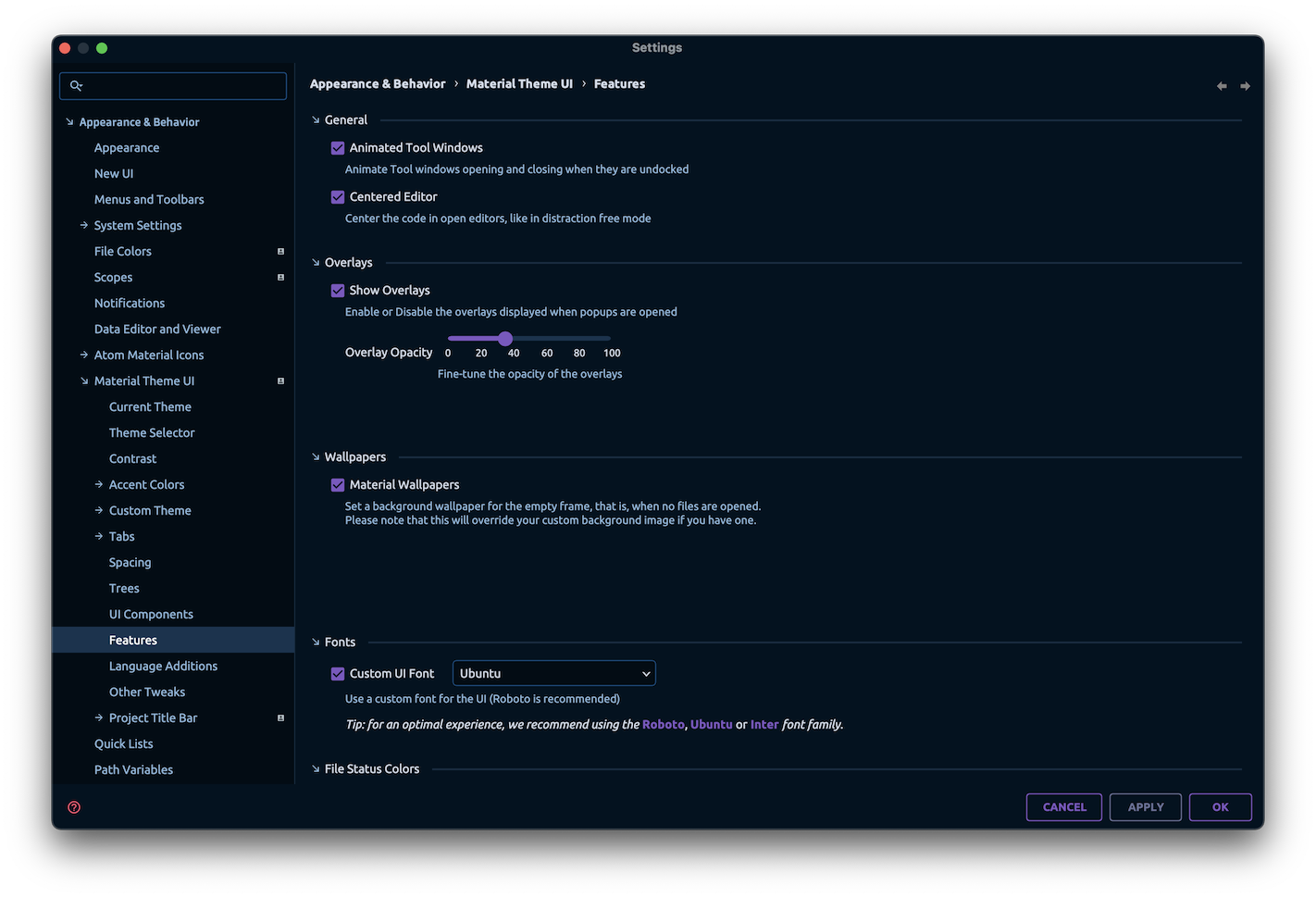Click the project marker icon next to Scopes

point(280,276)
